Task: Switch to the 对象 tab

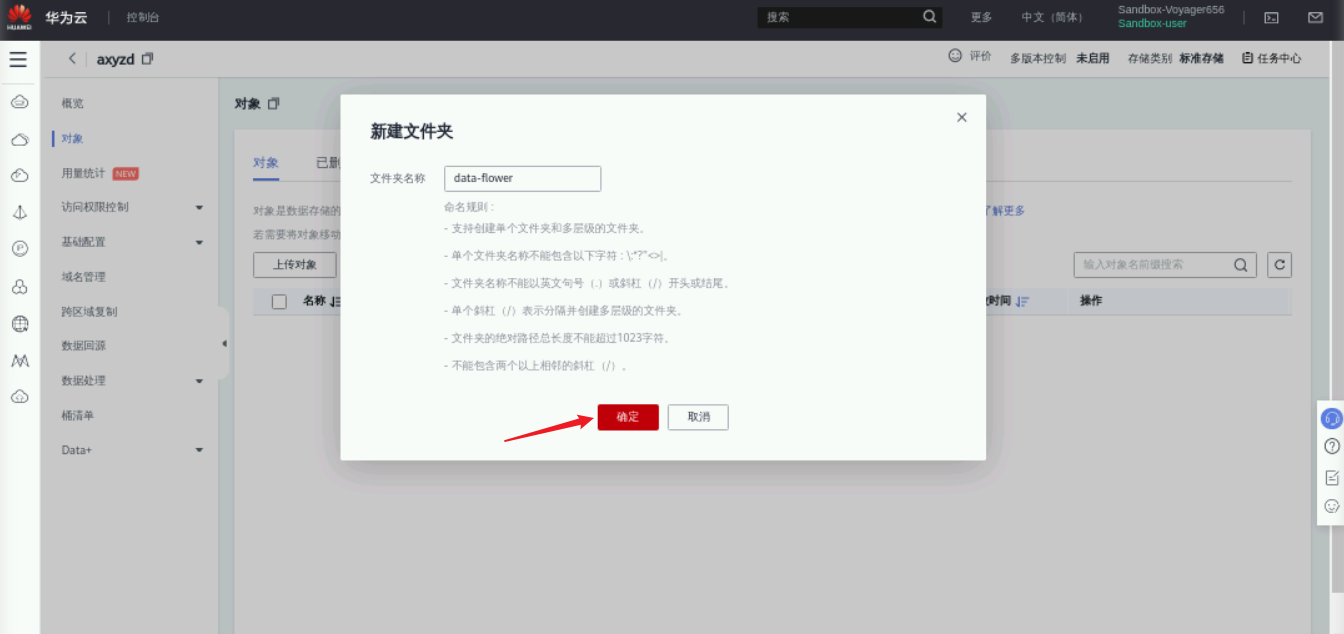Action: point(266,163)
